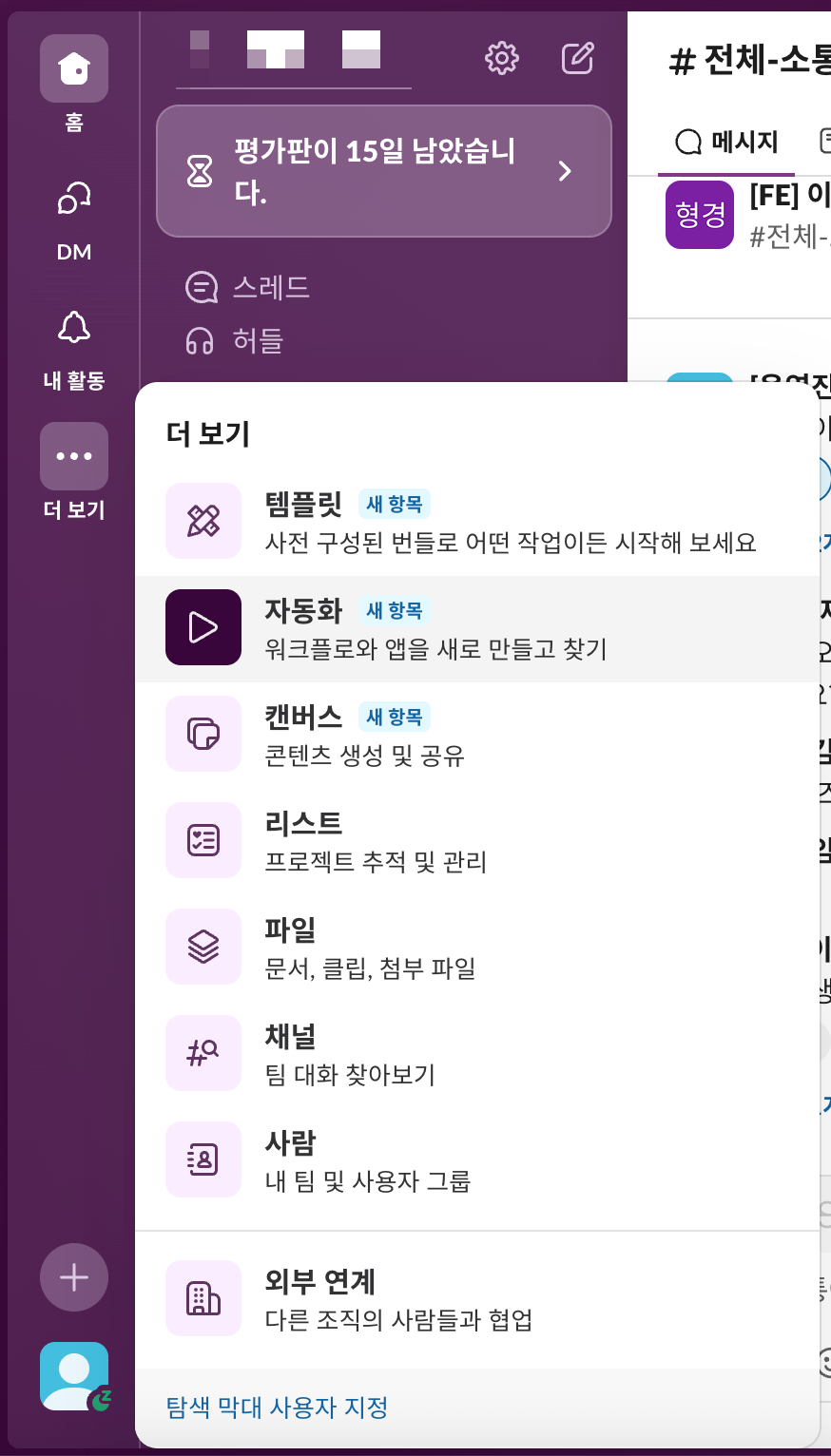
Task: Click '새 항목' badge next to 캔버스
Action: pyautogui.click(x=395, y=717)
